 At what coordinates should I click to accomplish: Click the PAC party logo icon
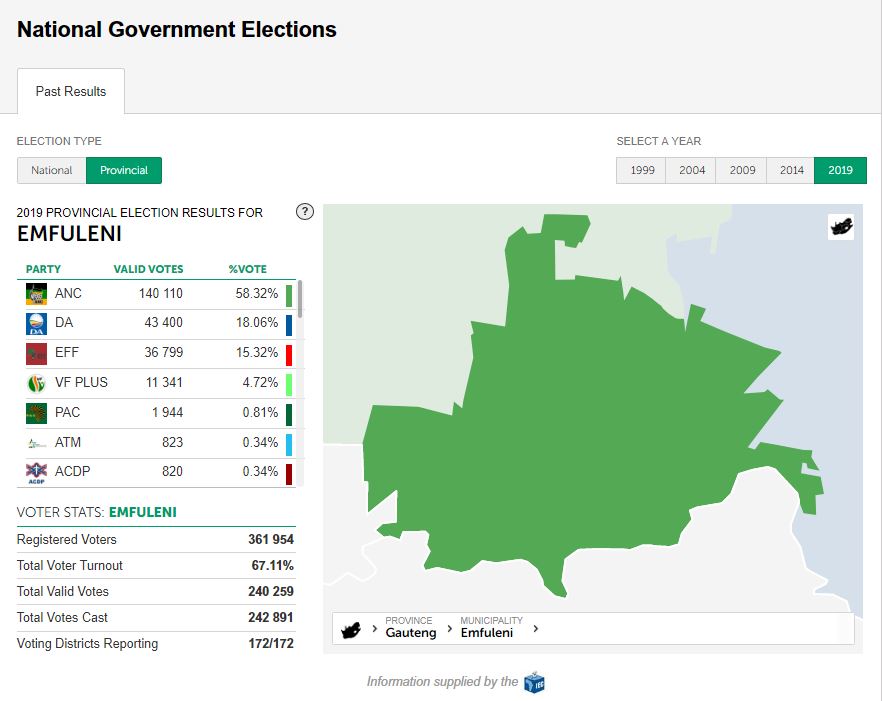36,412
